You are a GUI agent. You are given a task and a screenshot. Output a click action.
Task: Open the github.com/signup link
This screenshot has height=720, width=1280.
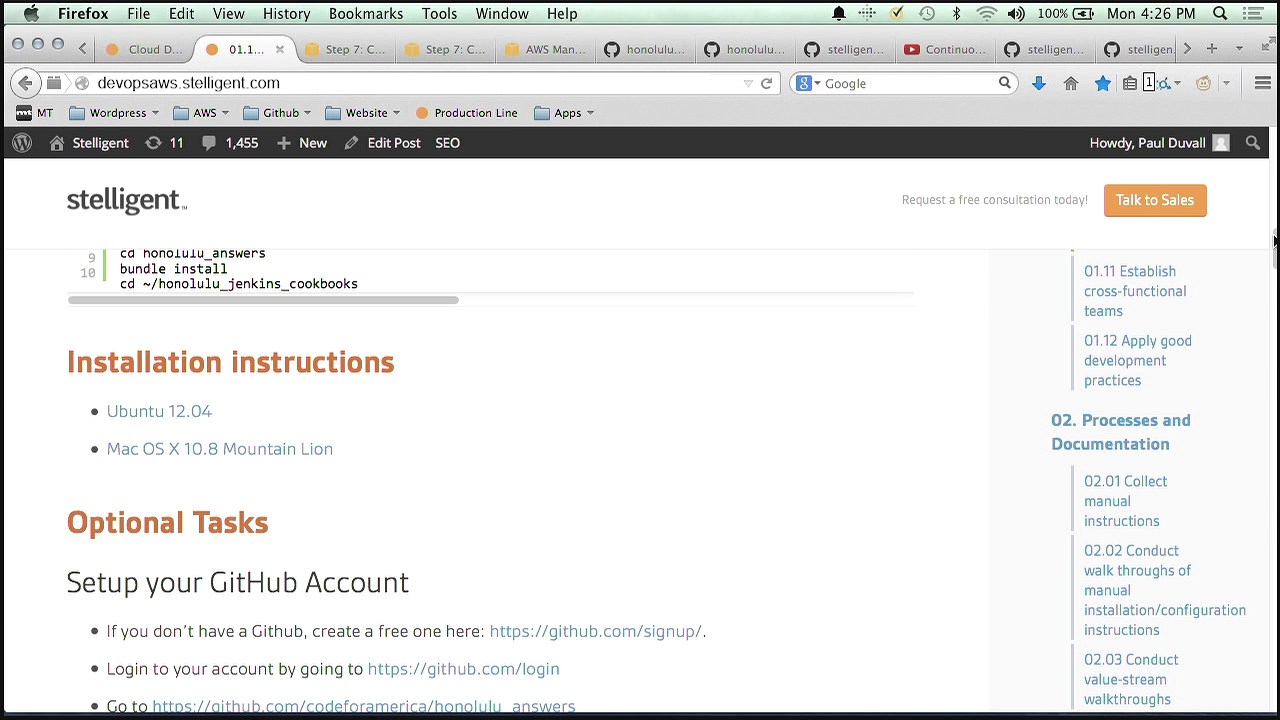pyautogui.click(x=596, y=631)
